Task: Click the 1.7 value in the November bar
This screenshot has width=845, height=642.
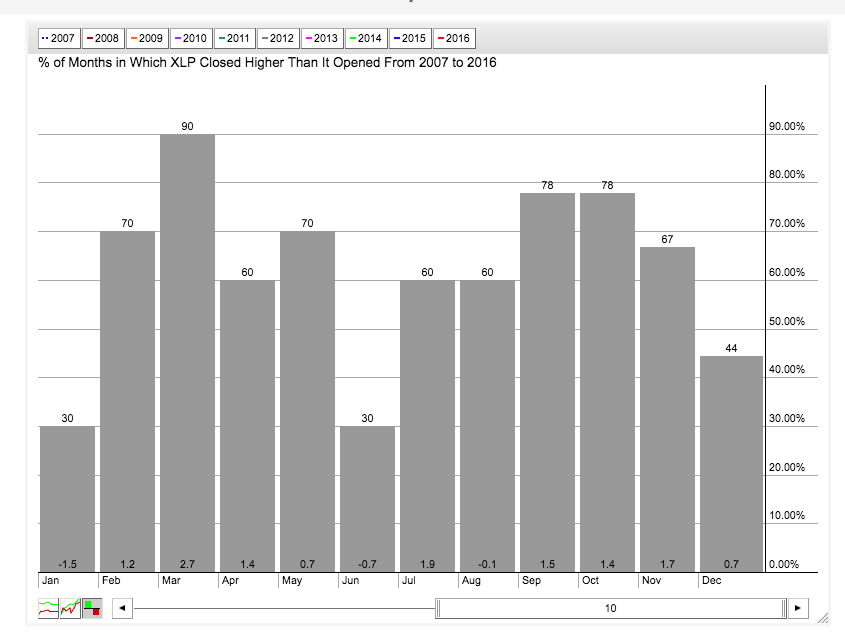Action: (x=667, y=564)
